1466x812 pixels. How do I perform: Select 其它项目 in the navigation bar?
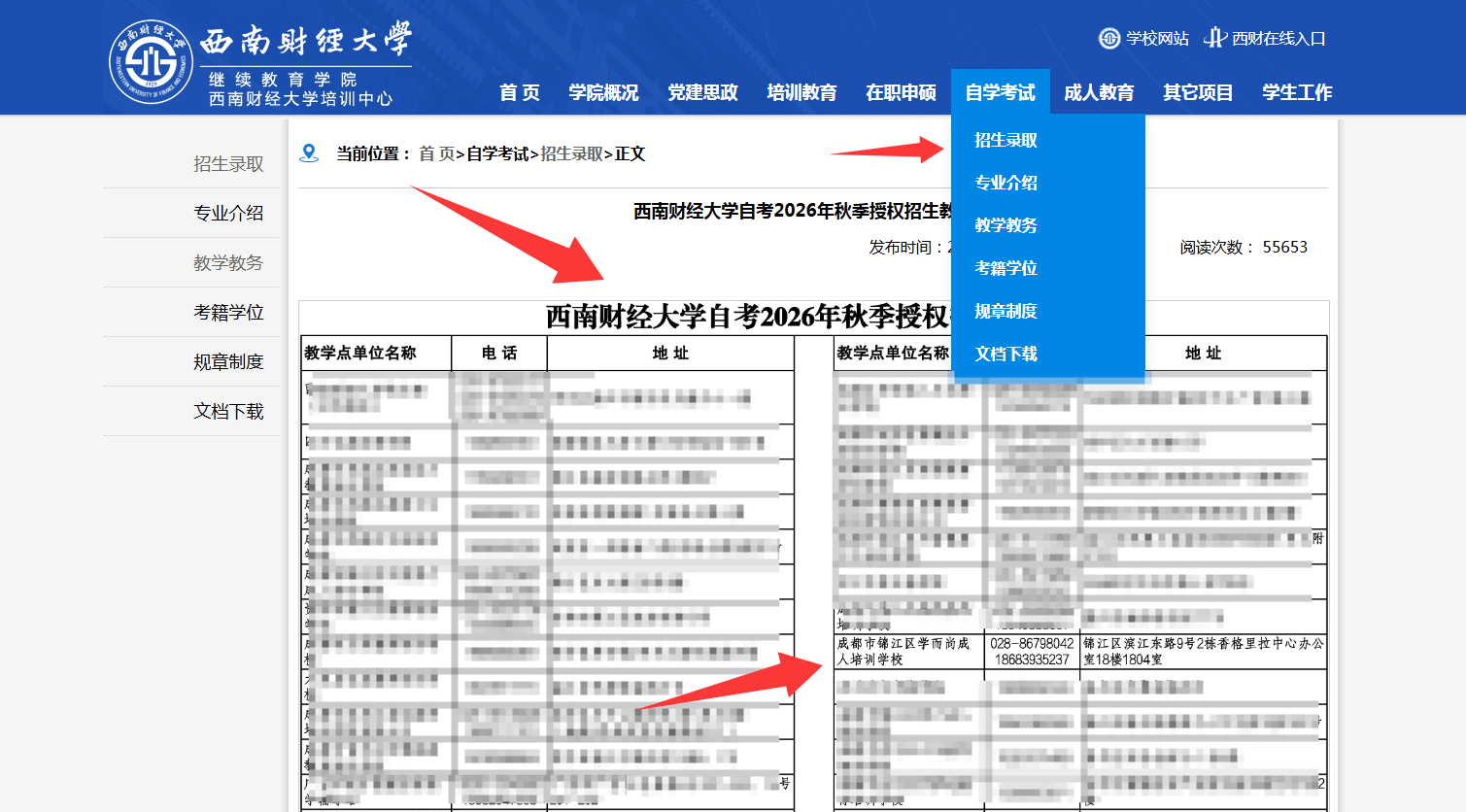[1198, 92]
